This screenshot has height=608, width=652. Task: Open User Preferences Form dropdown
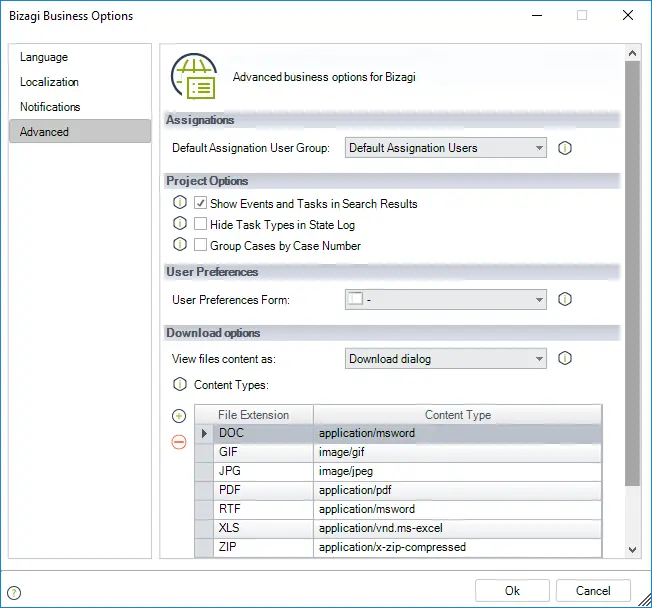pos(446,299)
